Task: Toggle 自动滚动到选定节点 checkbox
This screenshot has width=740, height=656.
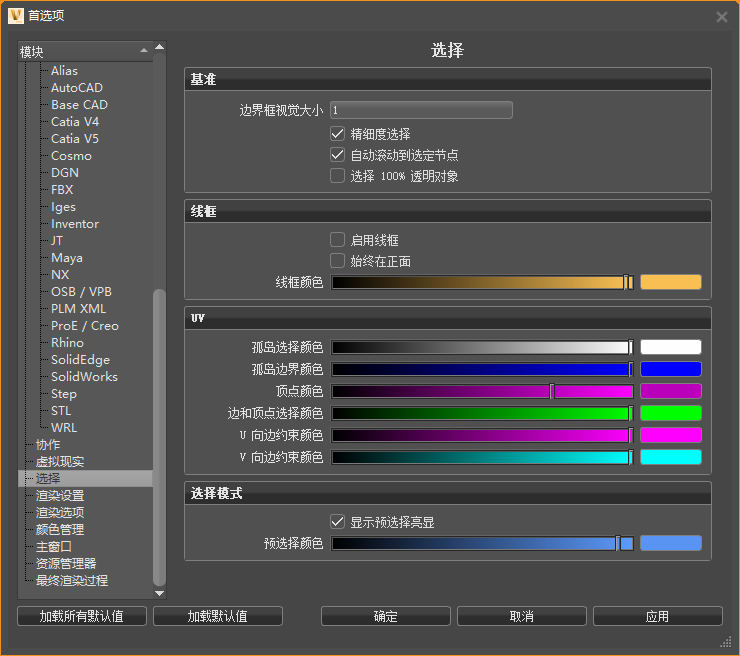Action: point(337,155)
